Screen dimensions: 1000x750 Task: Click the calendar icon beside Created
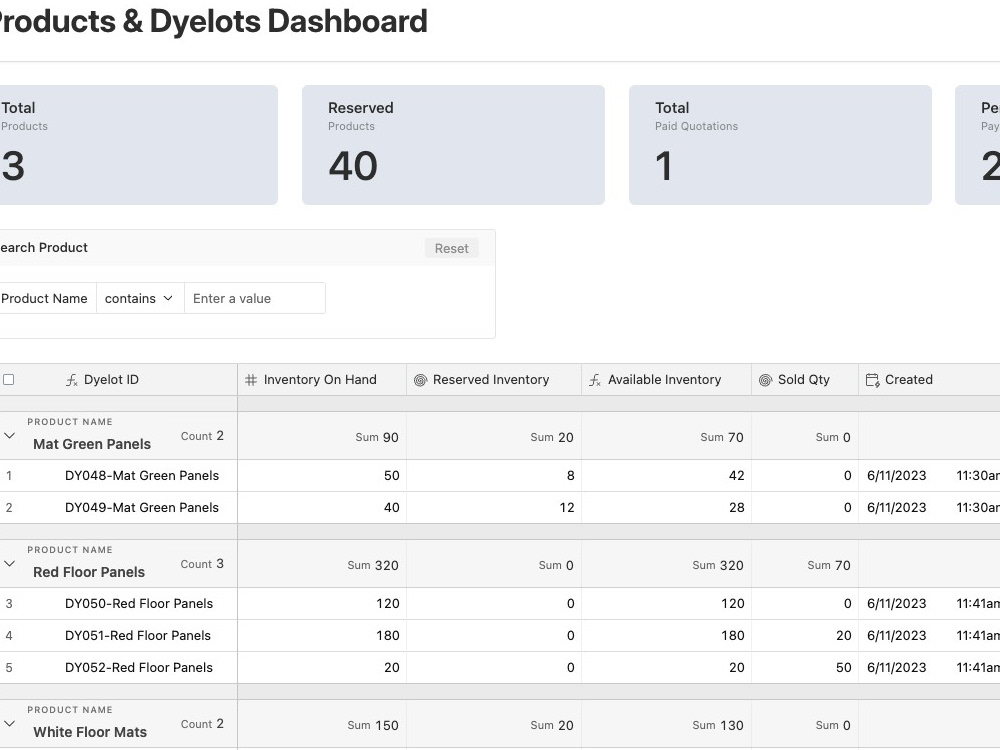click(x=872, y=380)
